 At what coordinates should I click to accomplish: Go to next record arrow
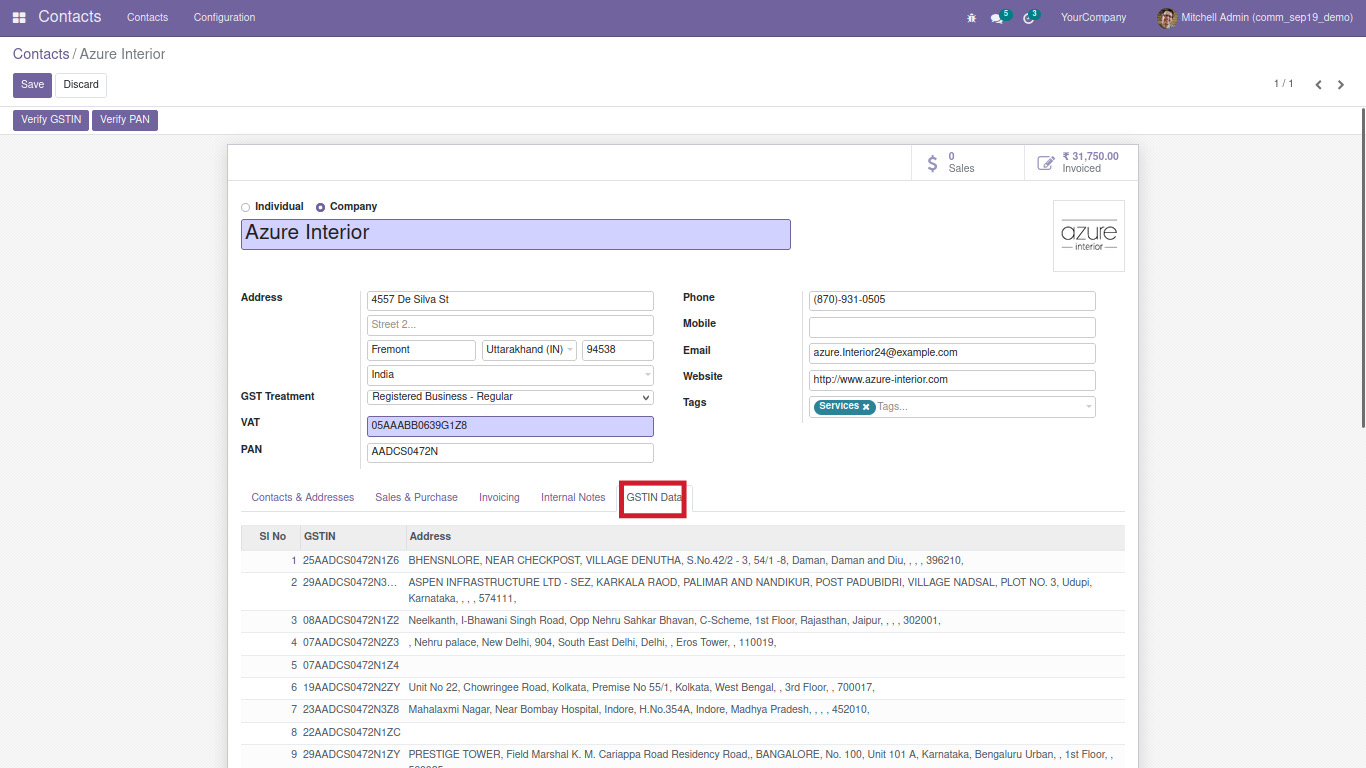pyautogui.click(x=1341, y=85)
